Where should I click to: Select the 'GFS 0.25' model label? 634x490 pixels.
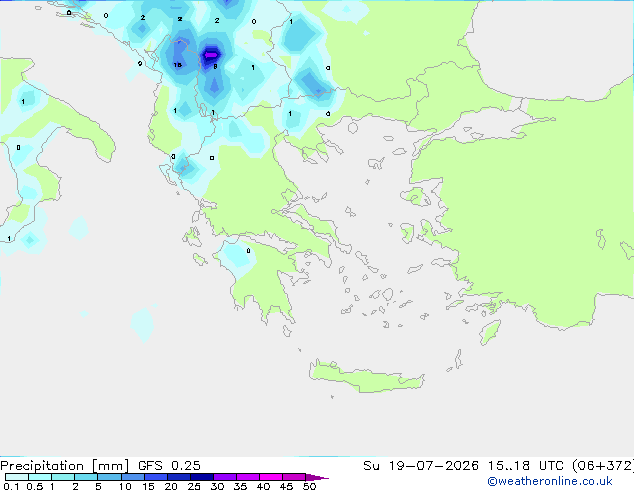pos(169,466)
